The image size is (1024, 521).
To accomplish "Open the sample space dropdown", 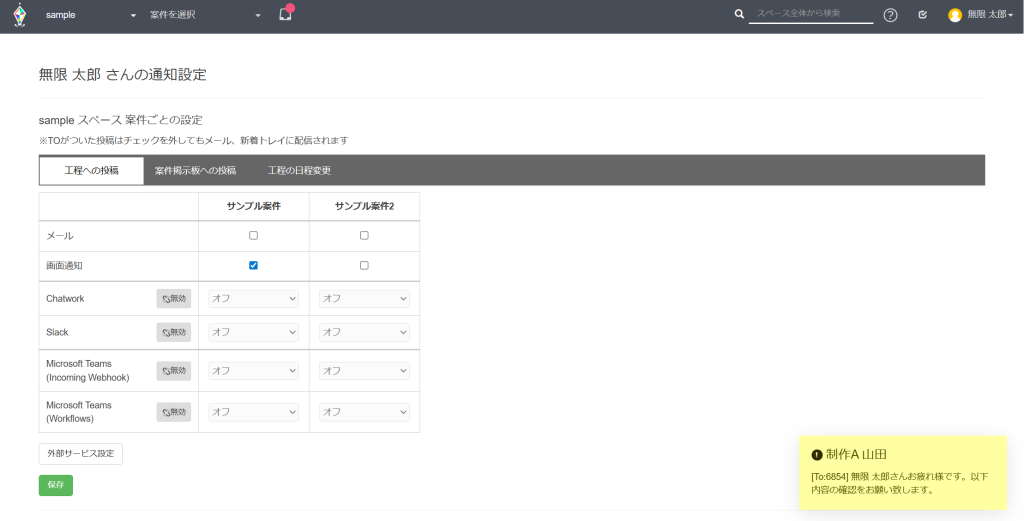I will (90, 16).
